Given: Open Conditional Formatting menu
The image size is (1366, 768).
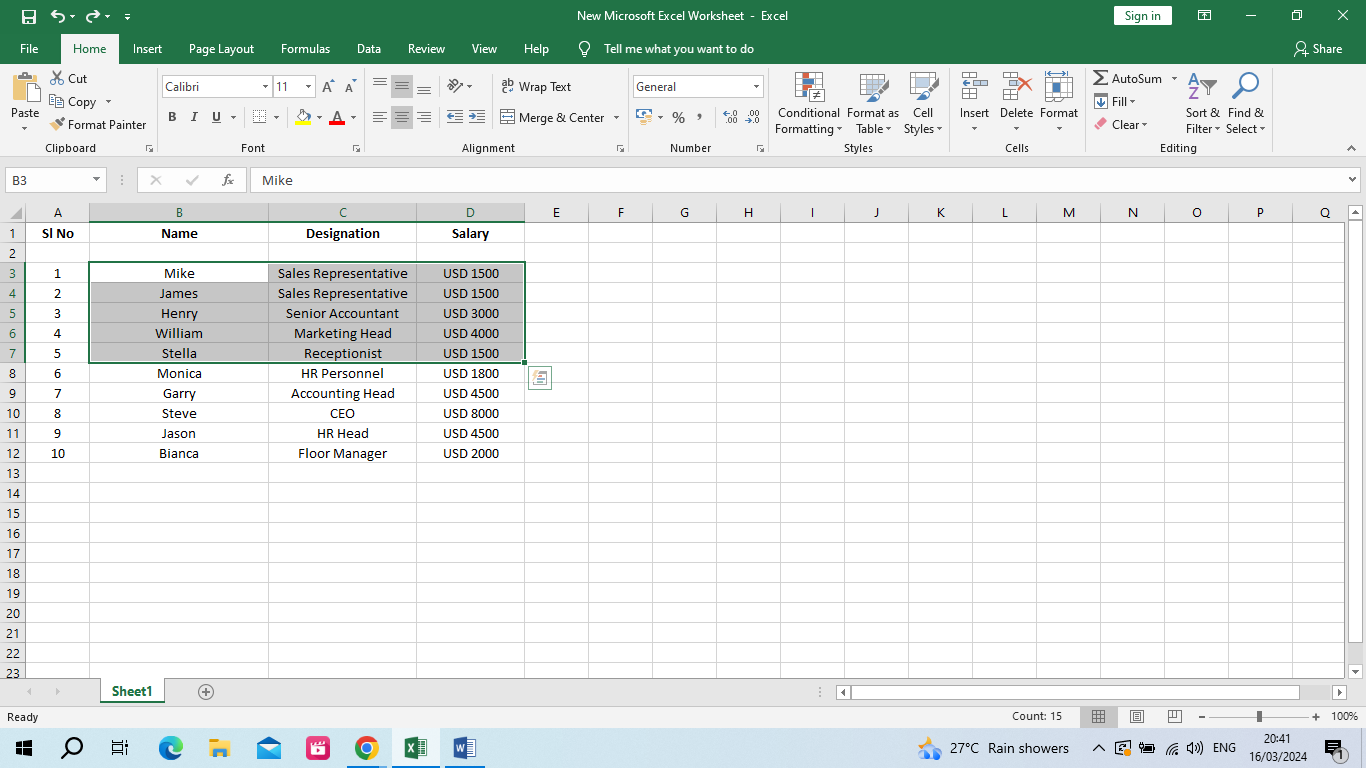Looking at the screenshot, I should pos(808,103).
